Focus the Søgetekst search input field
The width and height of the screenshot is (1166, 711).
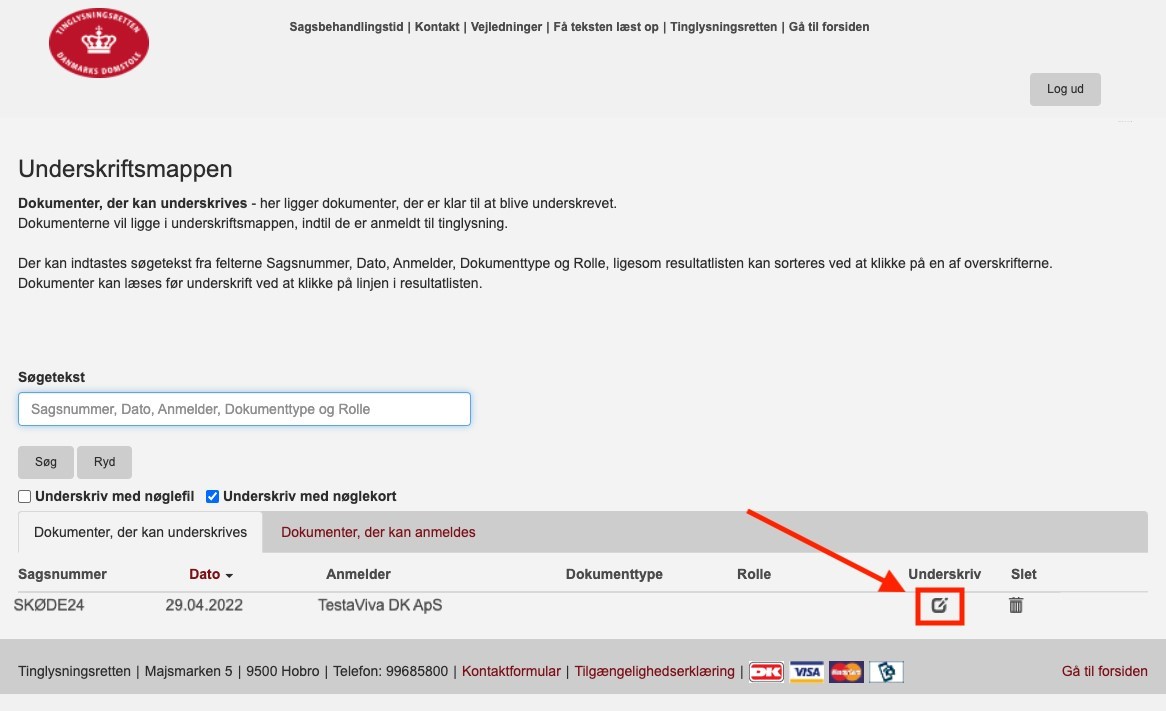pos(244,409)
